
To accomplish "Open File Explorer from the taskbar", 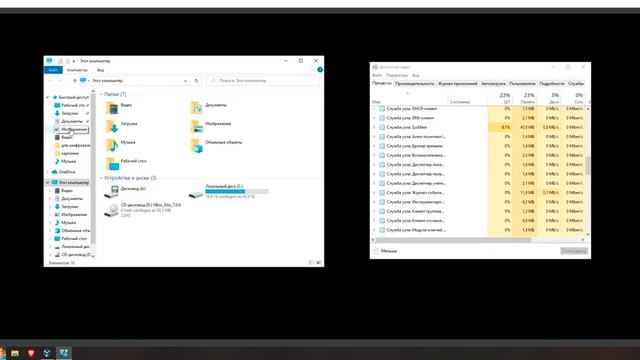I will click(15, 353).
